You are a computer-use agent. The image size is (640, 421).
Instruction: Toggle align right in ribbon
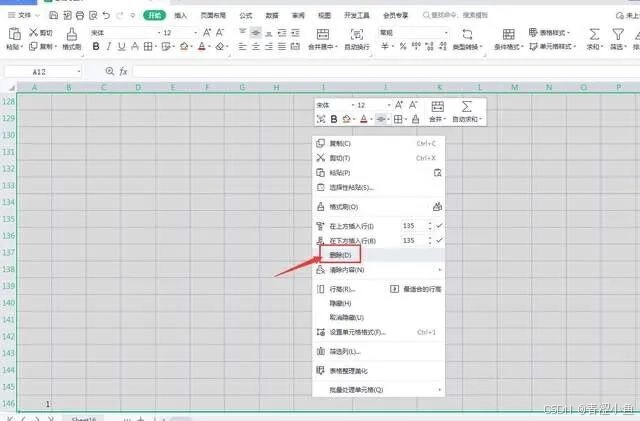269,47
